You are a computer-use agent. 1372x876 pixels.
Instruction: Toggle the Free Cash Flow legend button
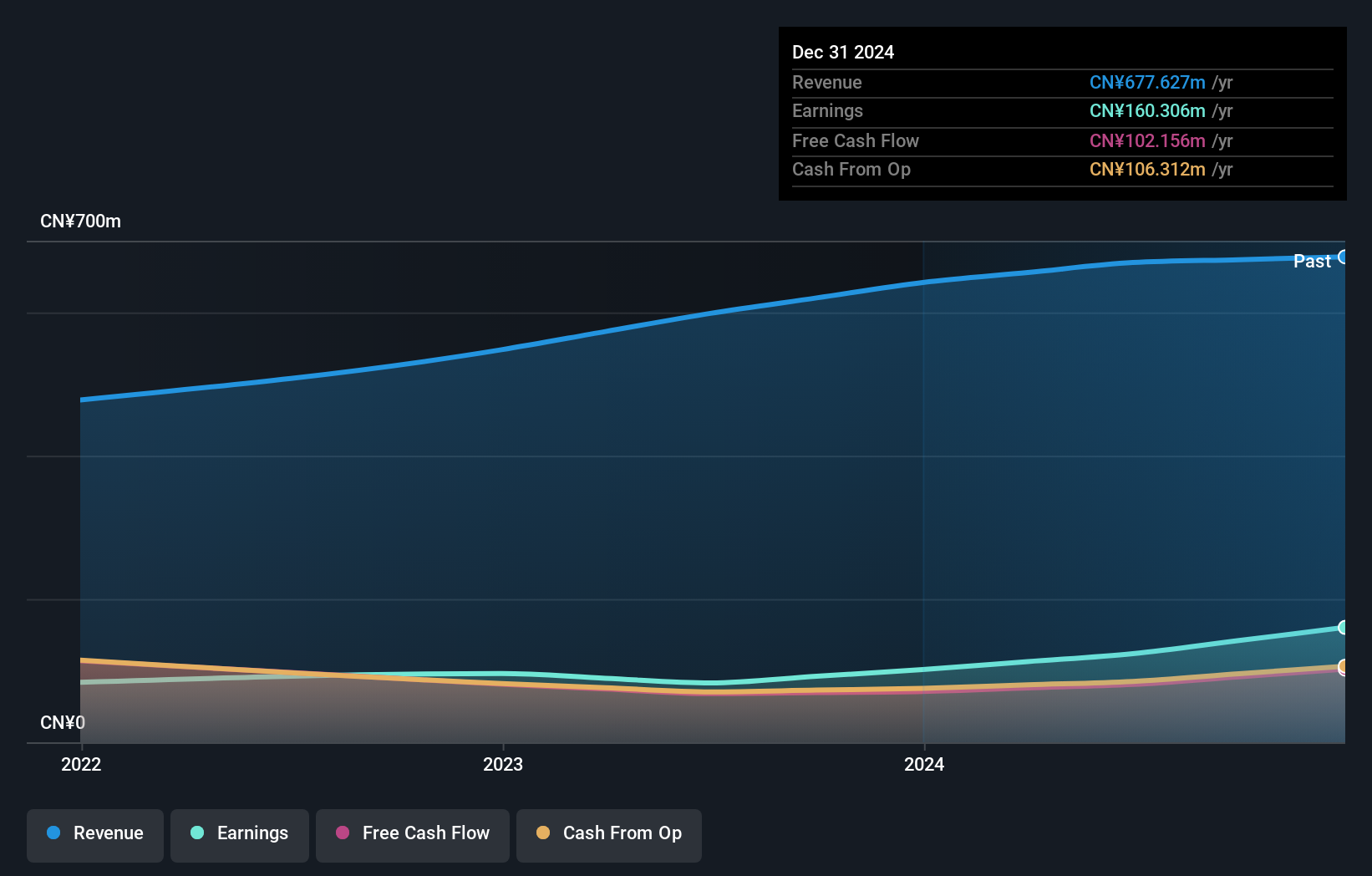coord(413,835)
